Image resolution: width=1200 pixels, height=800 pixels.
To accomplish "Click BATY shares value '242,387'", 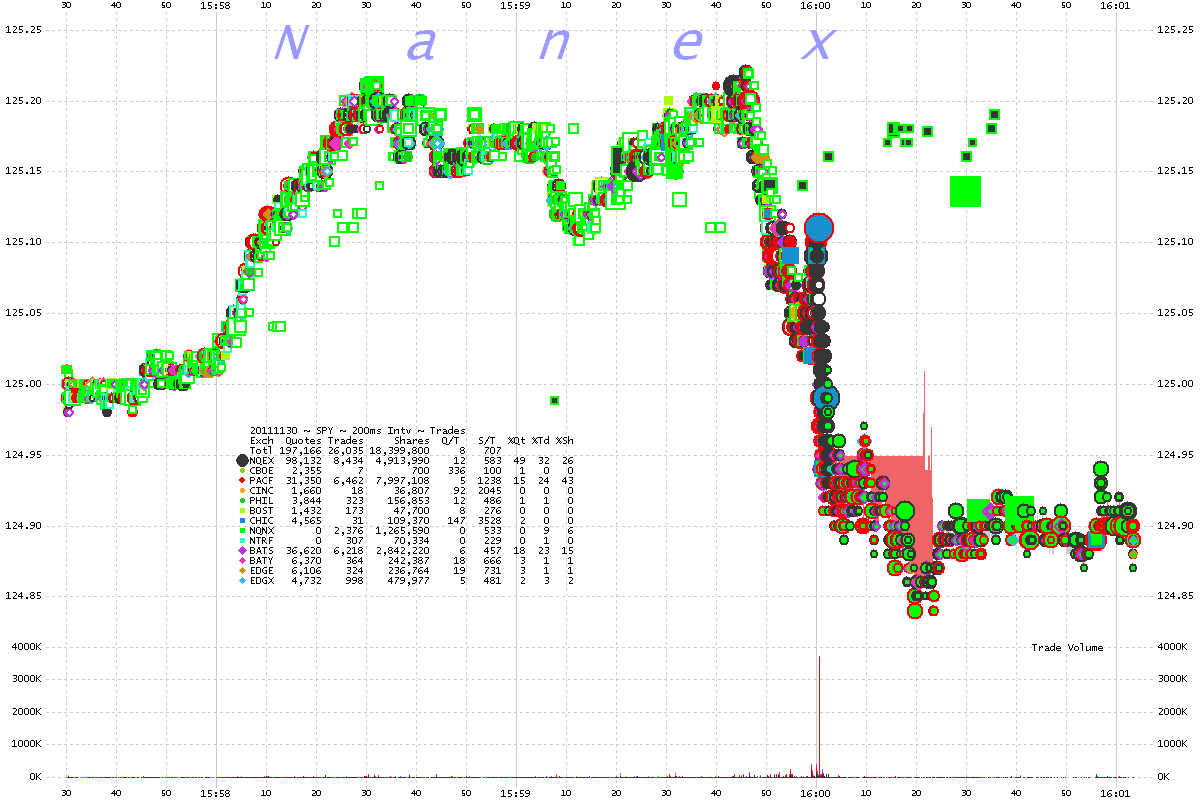I will pyautogui.click(x=410, y=560).
